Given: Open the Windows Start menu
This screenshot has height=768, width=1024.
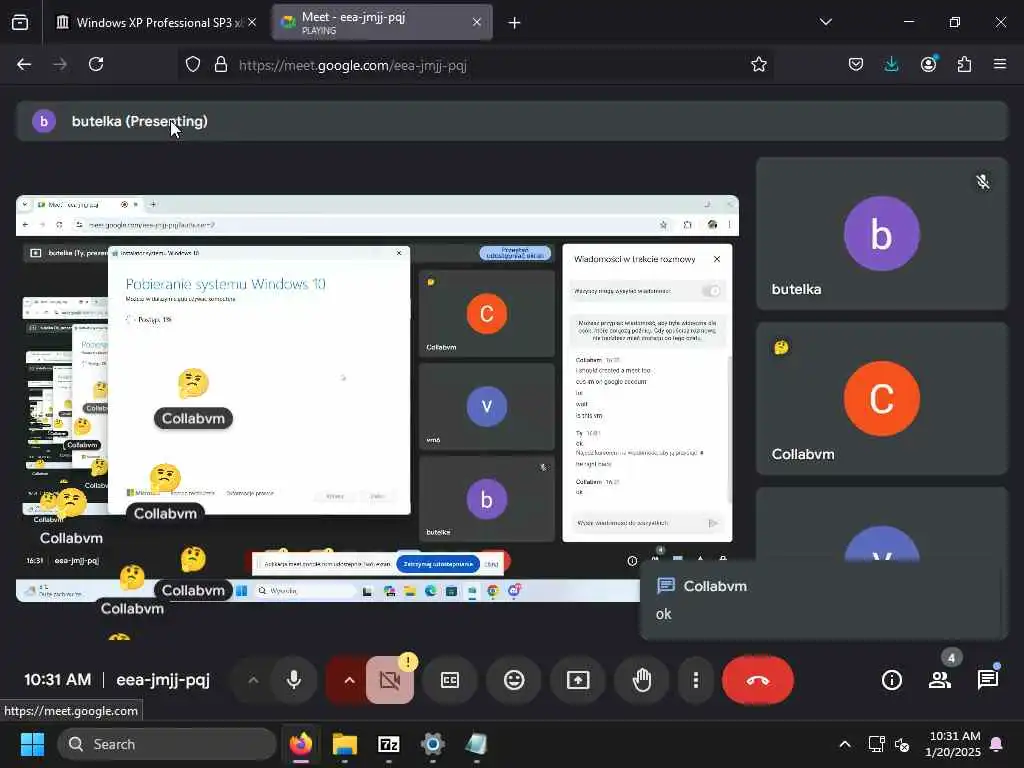Looking at the screenshot, I should tap(32, 744).
